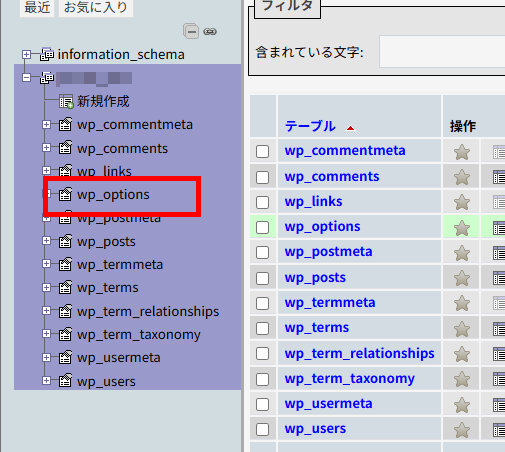Expand wp_terms in the tree

click(46, 287)
